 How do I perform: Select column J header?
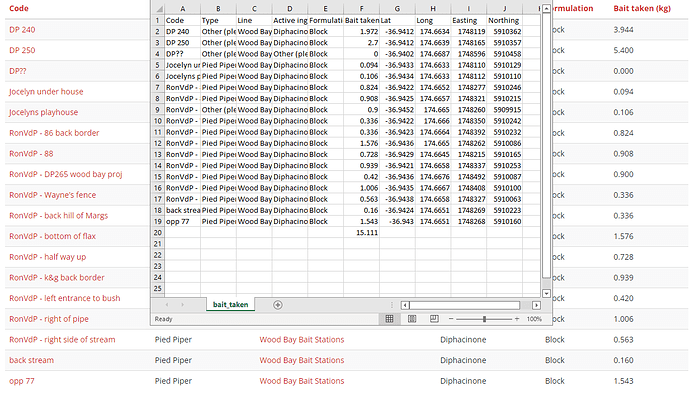point(504,9)
